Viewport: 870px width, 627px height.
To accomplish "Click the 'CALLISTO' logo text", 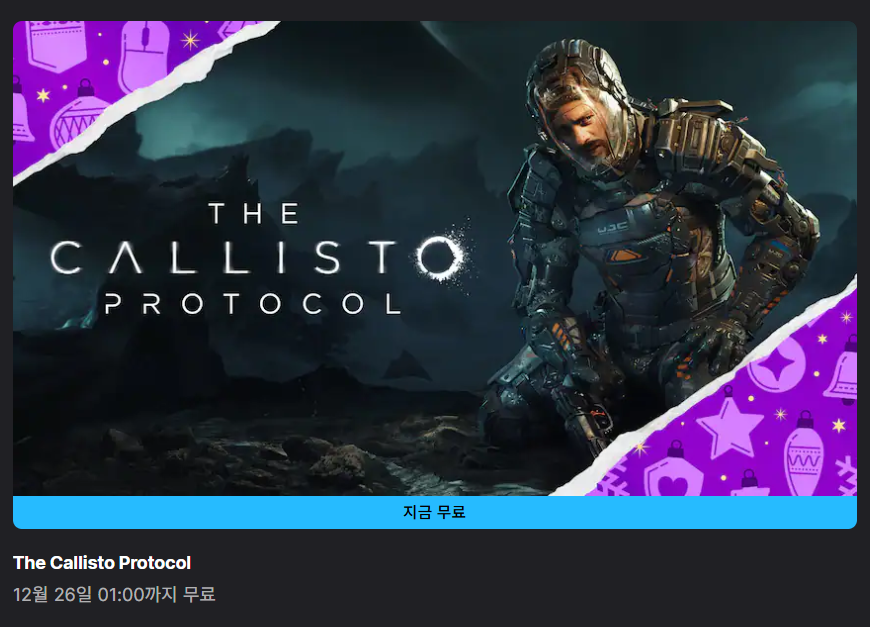I will click(x=257, y=256).
